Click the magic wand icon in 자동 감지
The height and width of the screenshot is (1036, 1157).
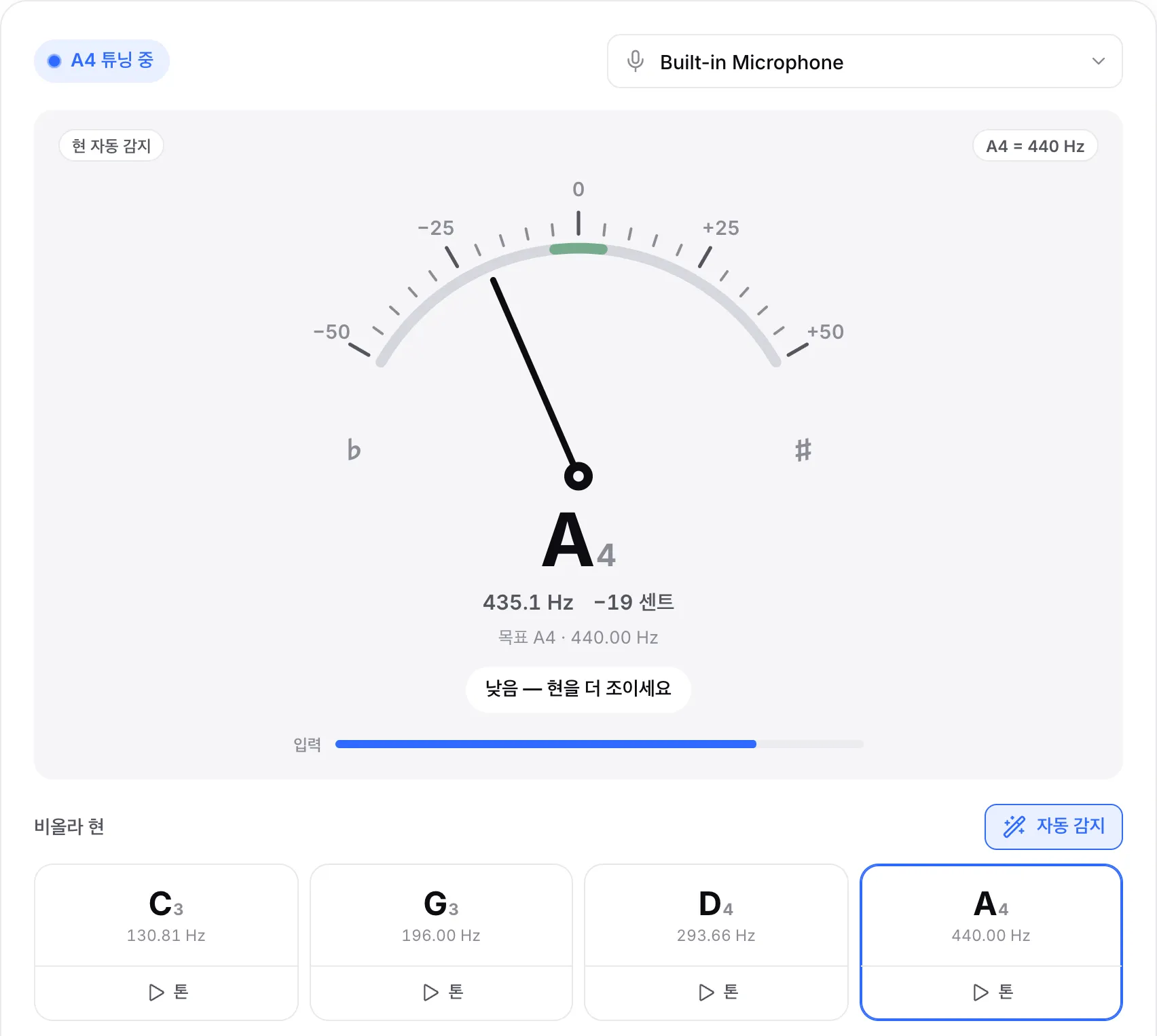coord(1014,826)
